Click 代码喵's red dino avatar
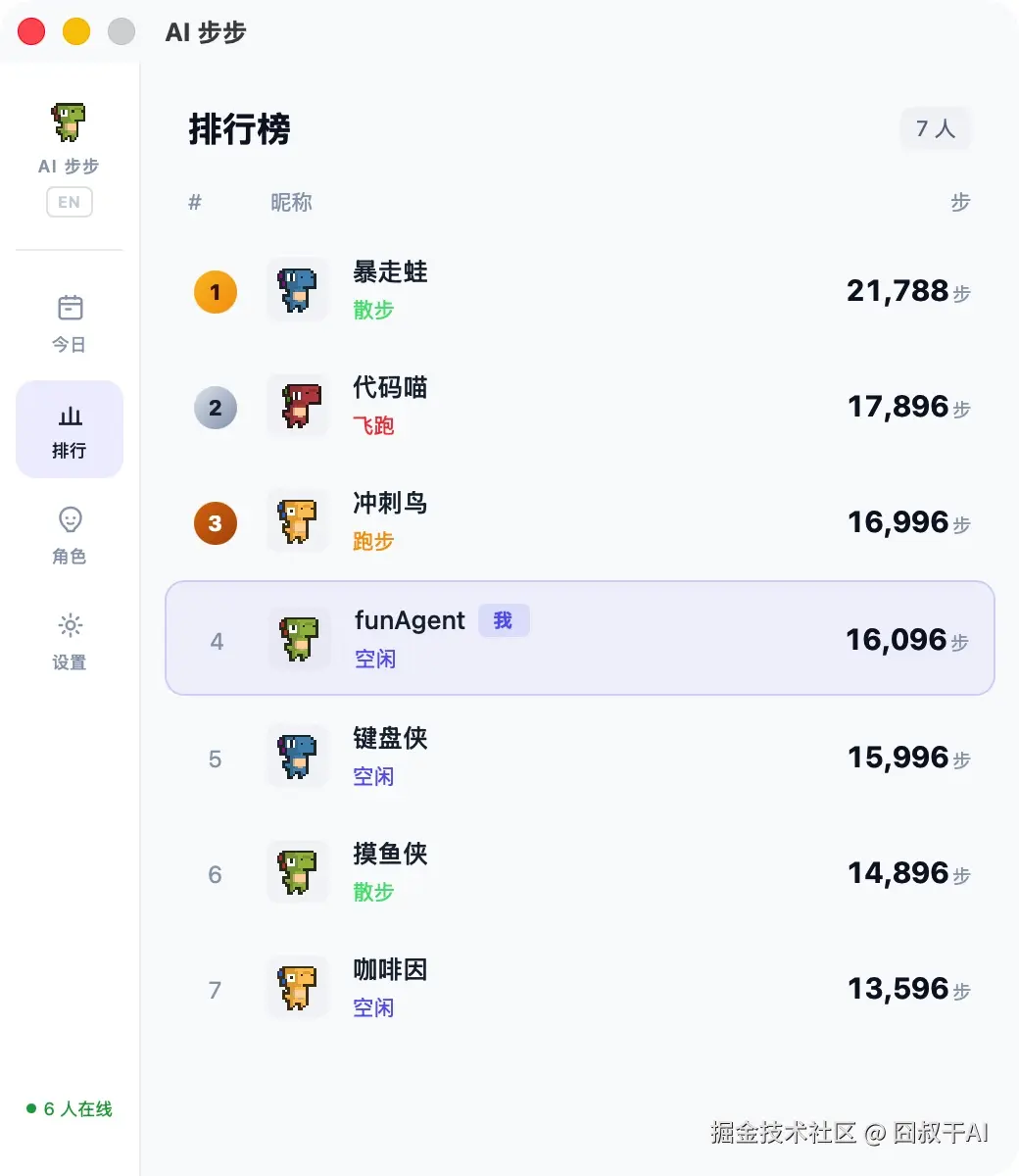The height and width of the screenshot is (1176, 1019). pyautogui.click(x=298, y=407)
